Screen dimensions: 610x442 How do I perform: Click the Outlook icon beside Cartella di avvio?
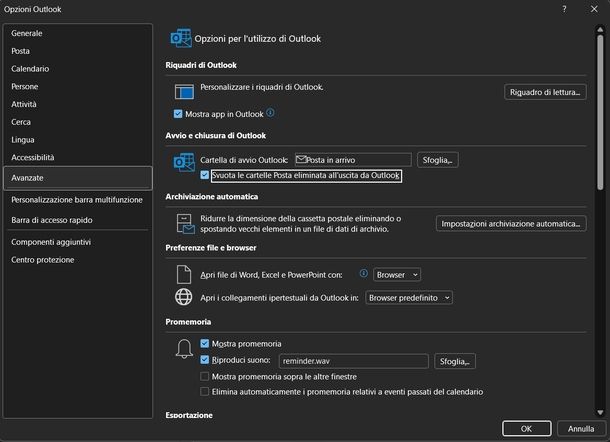[x=184, y=162]
